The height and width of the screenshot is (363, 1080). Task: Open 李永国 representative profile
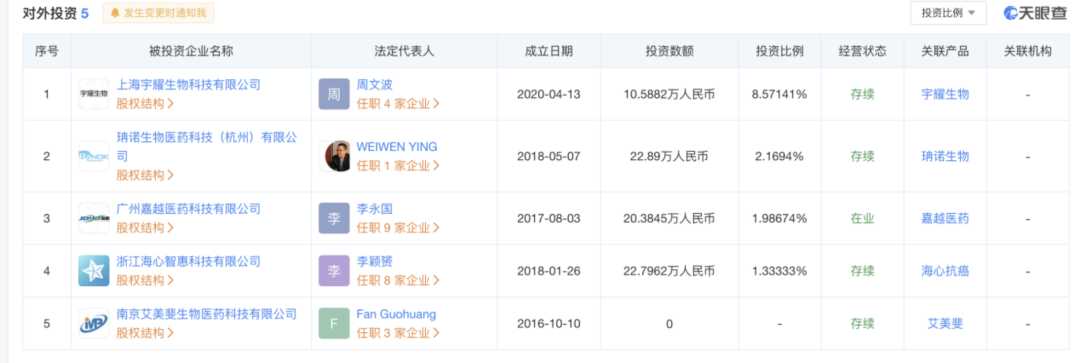[374, 209]
